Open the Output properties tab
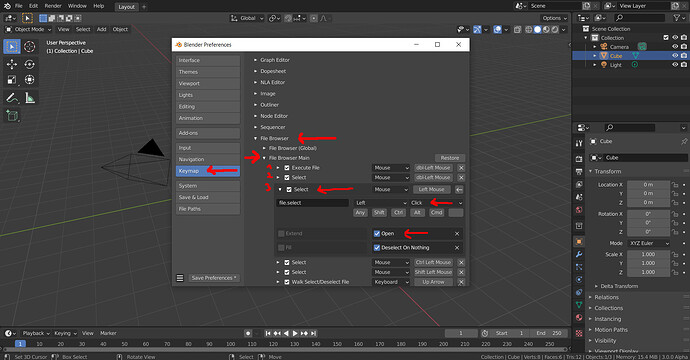 (579, 171)
